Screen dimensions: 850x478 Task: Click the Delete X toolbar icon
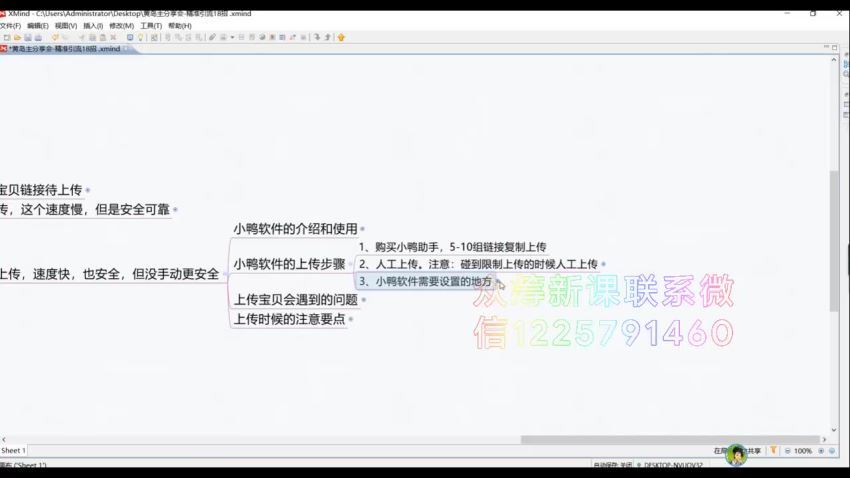point(113,37)
